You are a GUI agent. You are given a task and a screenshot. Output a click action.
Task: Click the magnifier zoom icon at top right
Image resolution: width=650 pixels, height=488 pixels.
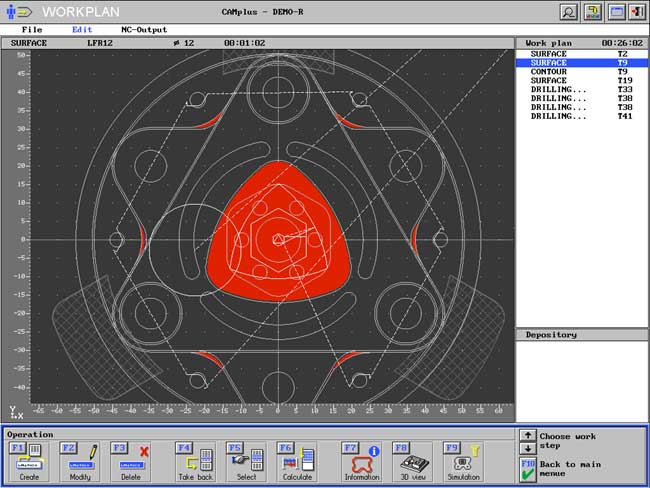pyautogui.click(x=568, y=12)
